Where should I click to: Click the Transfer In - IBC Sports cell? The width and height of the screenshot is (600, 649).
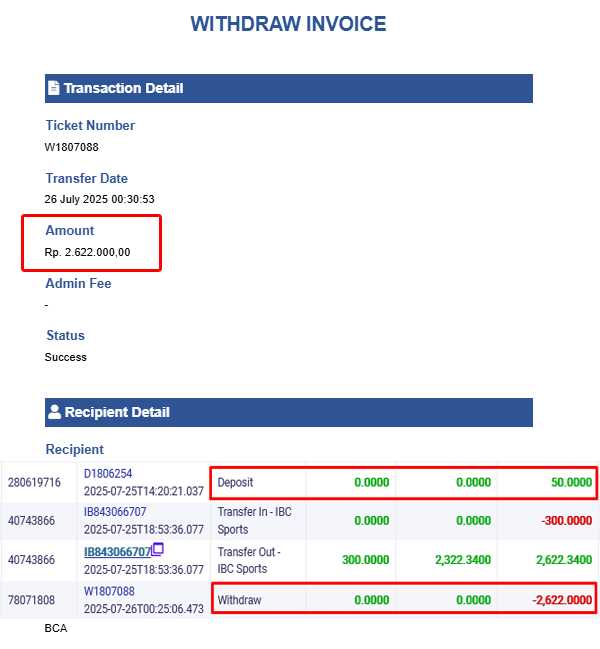(254, 521)
